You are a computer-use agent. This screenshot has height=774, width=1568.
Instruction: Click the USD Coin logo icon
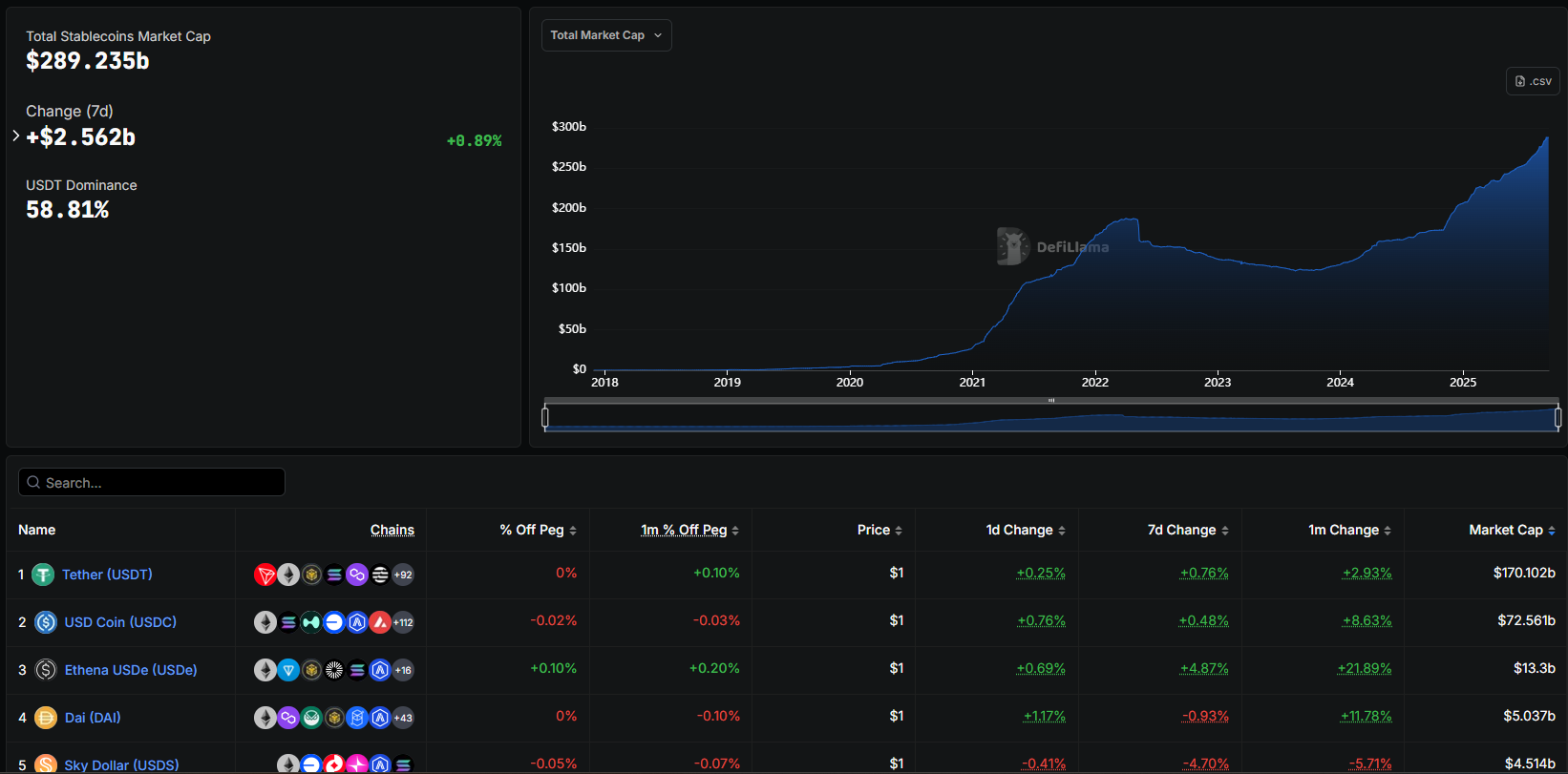click(x=46, y=622)
